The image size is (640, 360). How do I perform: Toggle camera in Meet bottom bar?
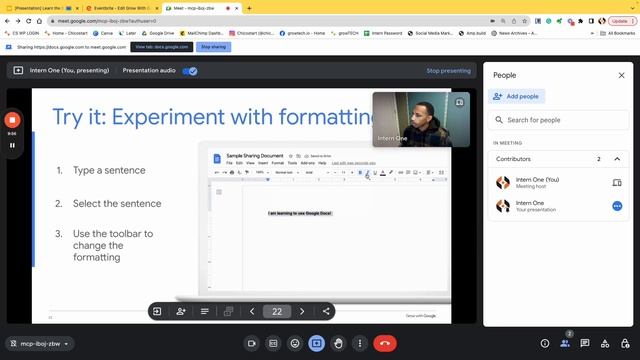pos(251,344)
